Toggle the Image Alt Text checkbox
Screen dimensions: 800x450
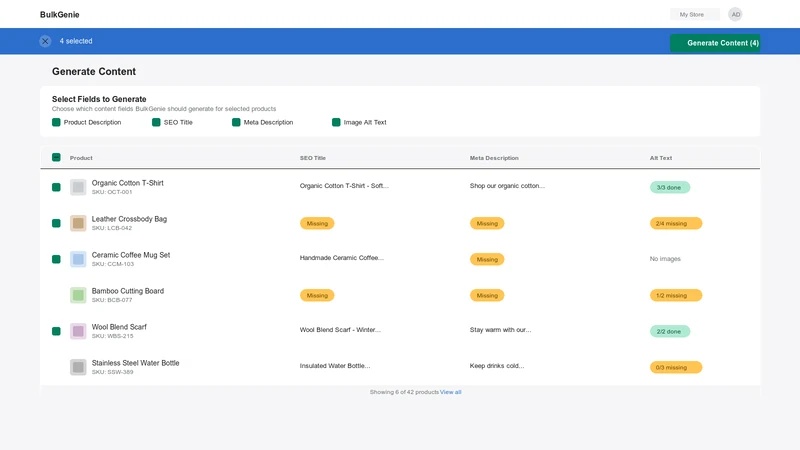click(x=336, y=122)
